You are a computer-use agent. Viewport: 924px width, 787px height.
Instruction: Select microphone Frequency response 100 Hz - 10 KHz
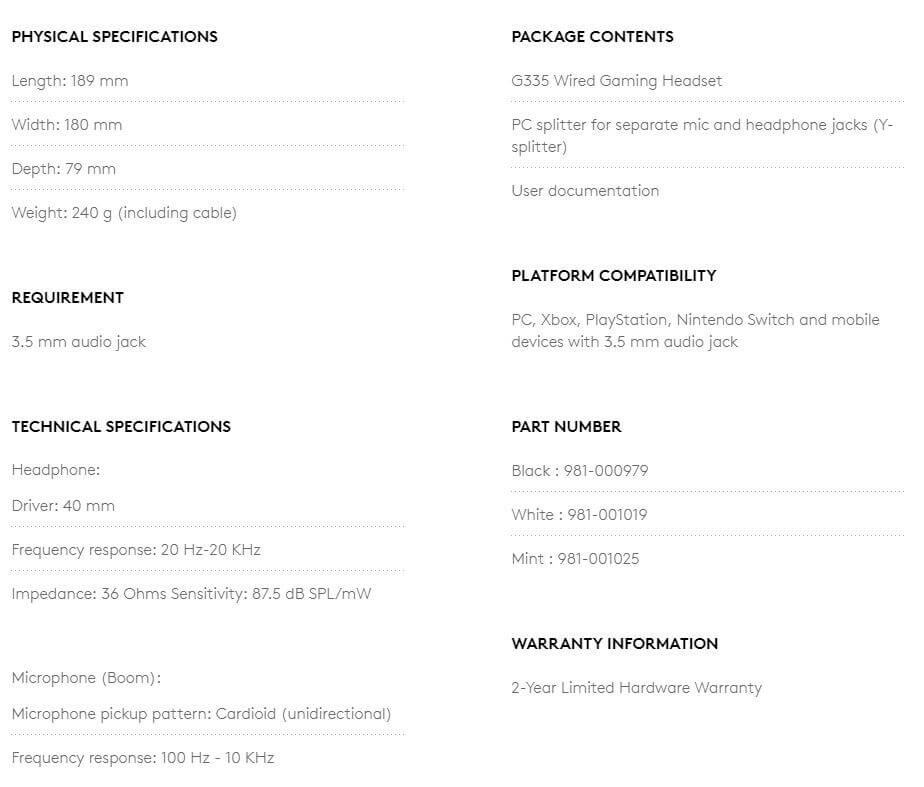coord(143,758)
